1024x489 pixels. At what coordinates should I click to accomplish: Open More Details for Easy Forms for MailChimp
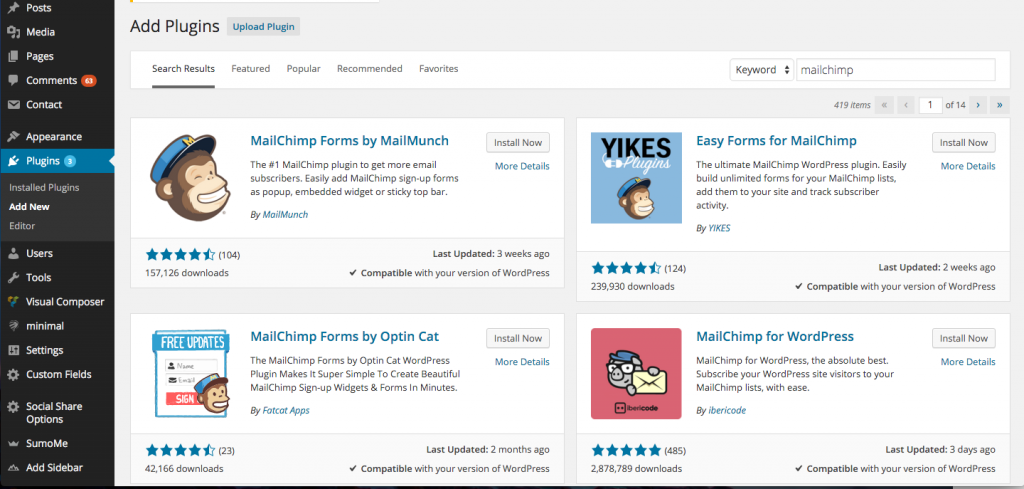coord(968,166)
